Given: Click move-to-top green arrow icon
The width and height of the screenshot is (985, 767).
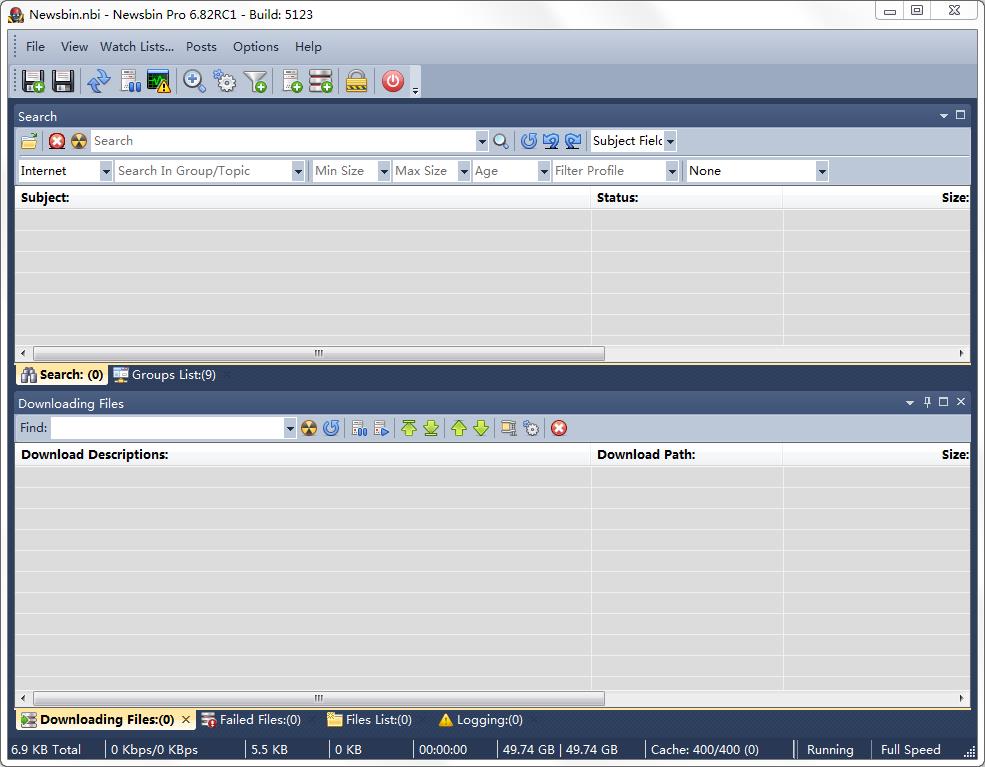Looking at the screenshot, I should [409, 428].
